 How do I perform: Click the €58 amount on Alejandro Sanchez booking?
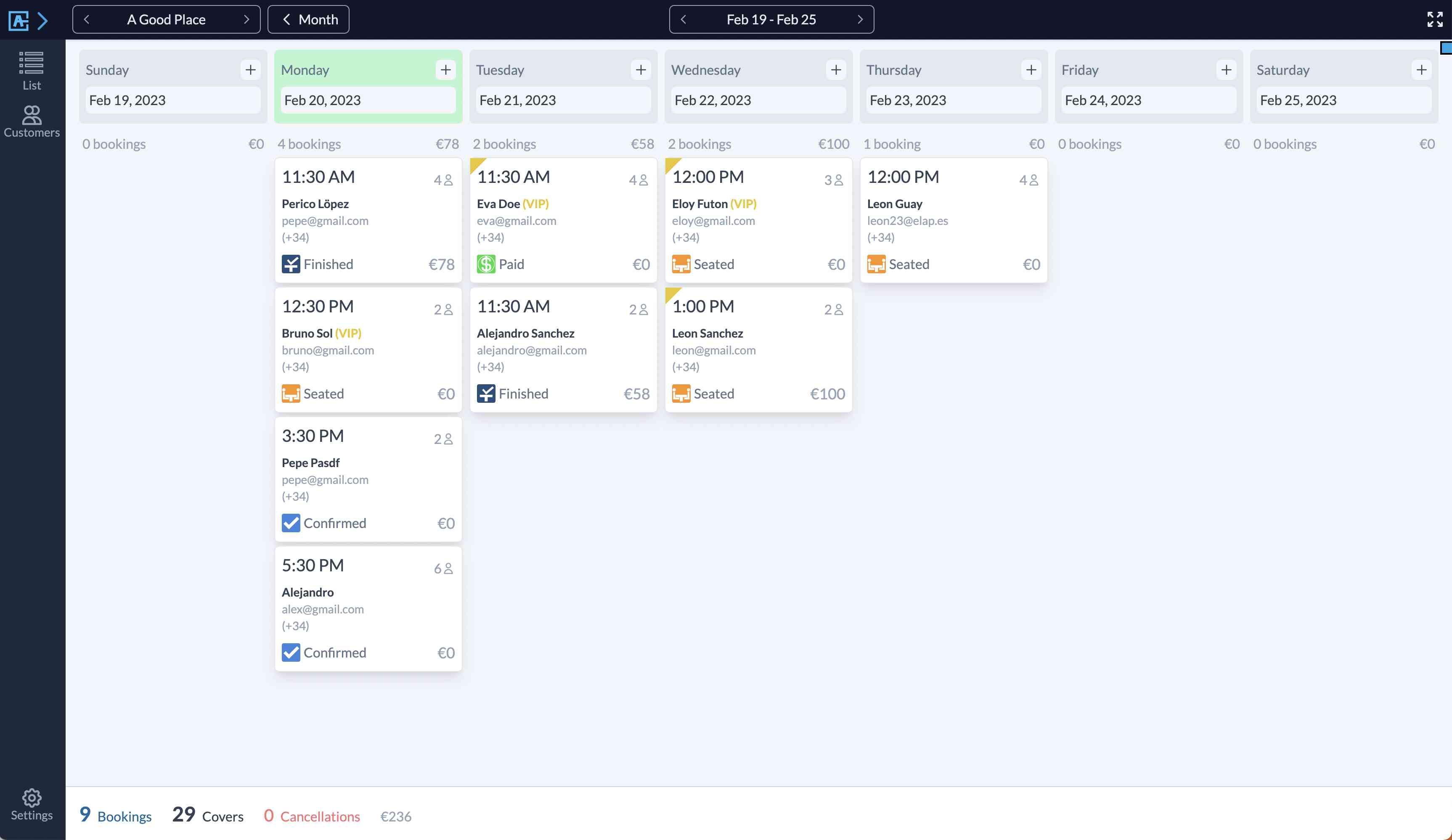click(637, 394)
